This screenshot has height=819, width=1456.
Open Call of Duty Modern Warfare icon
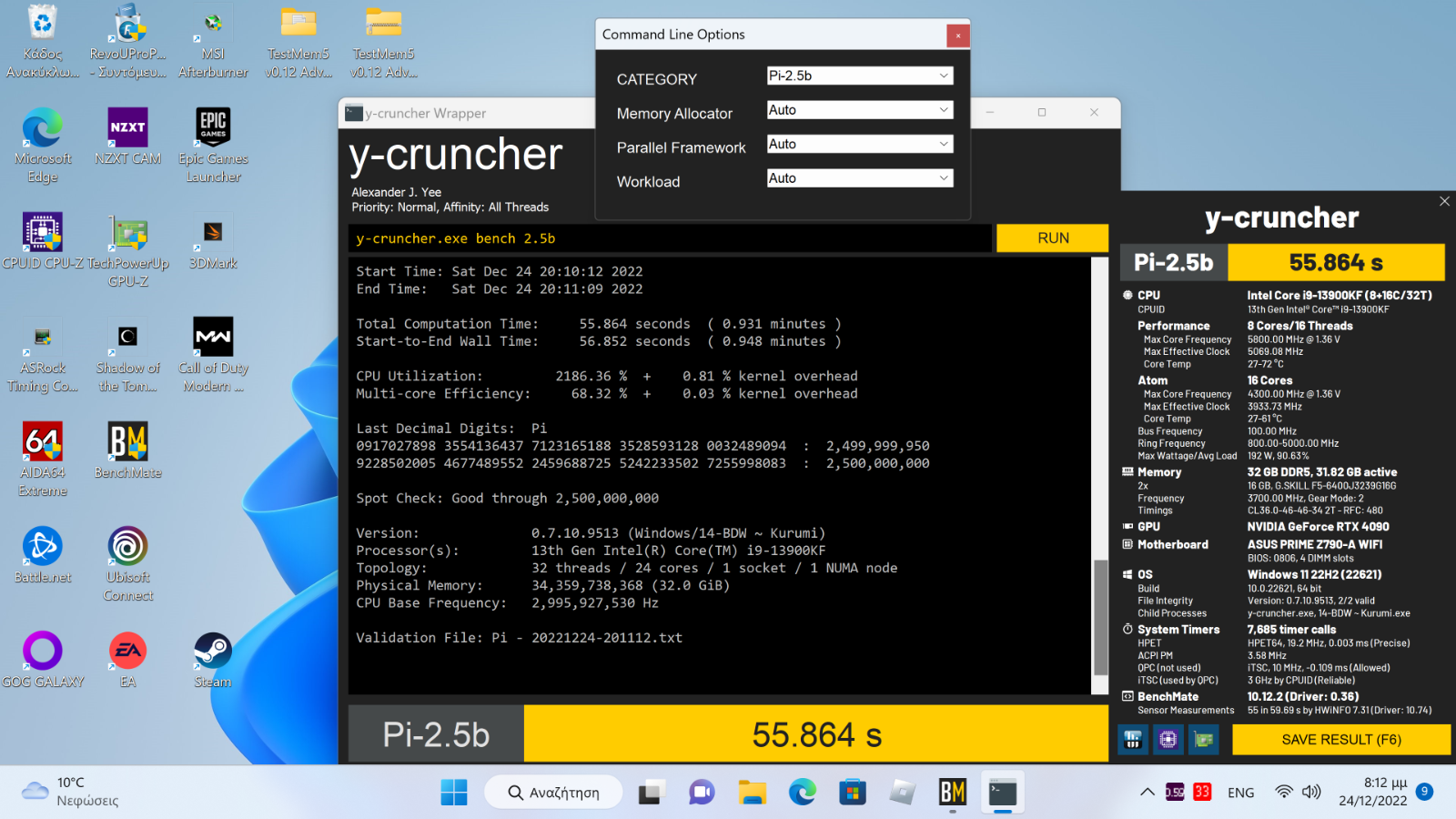(213, 356)
